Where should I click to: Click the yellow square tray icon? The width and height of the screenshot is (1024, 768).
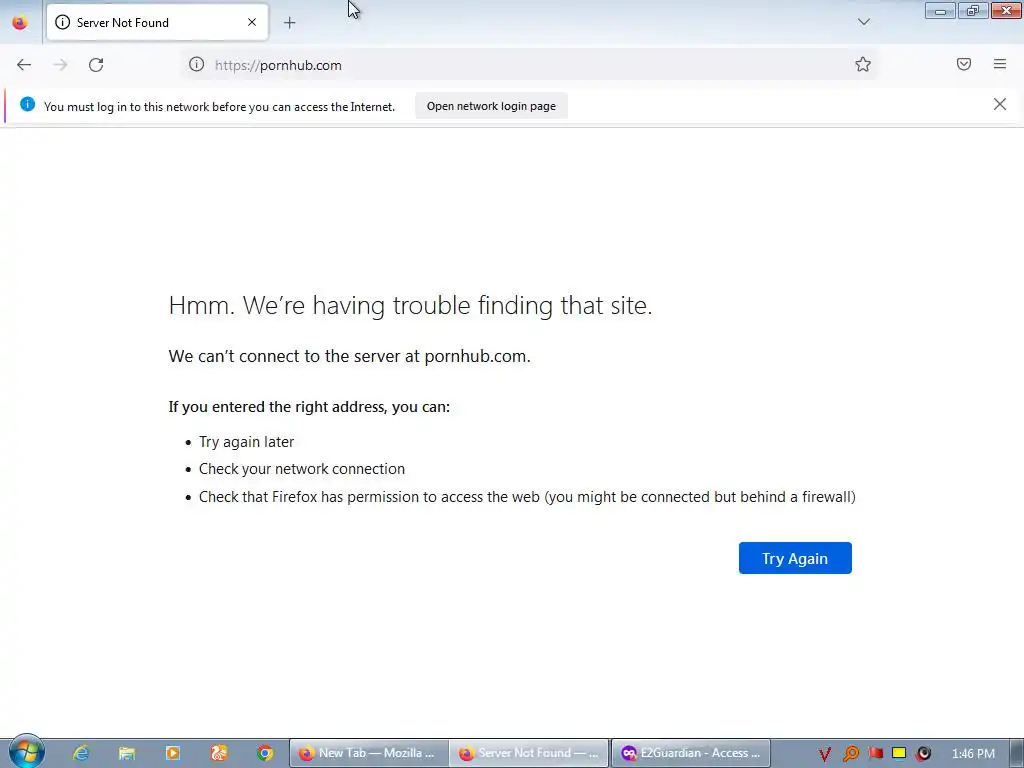(899, 754)
